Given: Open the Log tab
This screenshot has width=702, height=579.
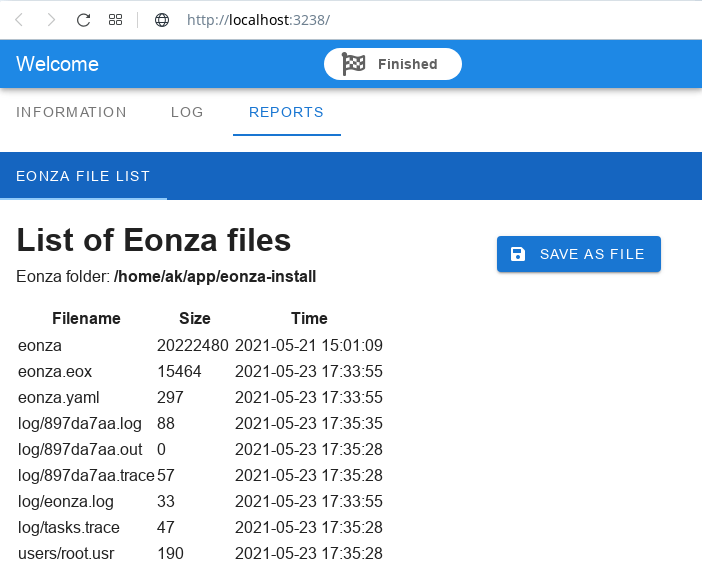Looking at the screenshot, I should [187, 112].
